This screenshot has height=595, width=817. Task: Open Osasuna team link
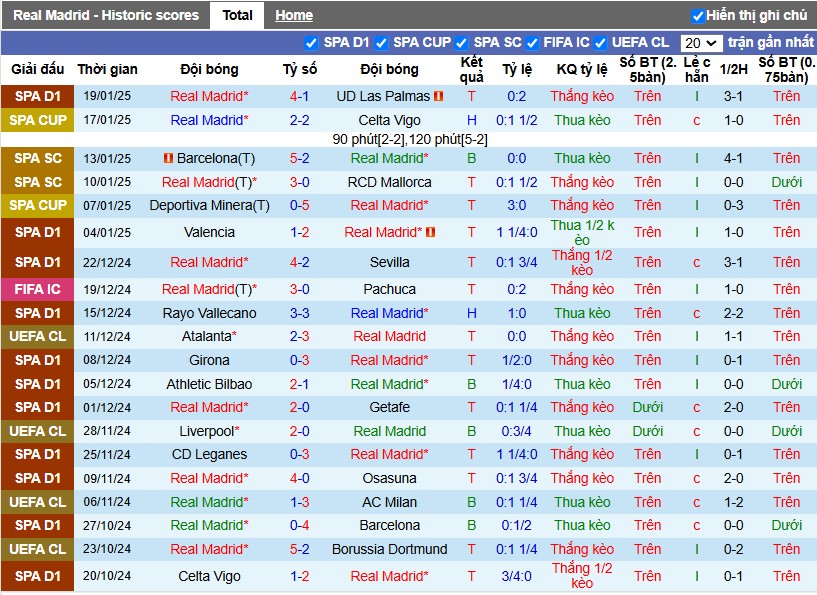coord(389,478)
